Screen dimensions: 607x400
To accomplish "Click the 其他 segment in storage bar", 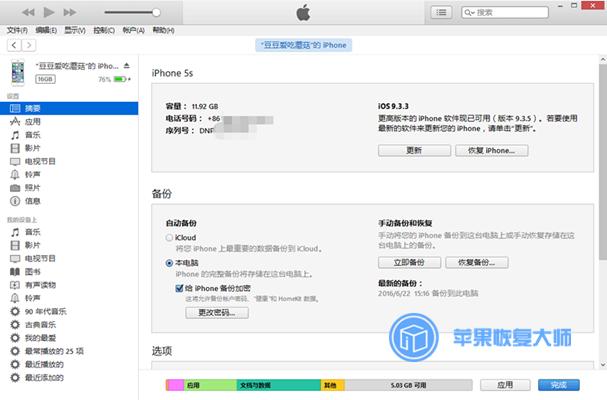I will 333,385.
